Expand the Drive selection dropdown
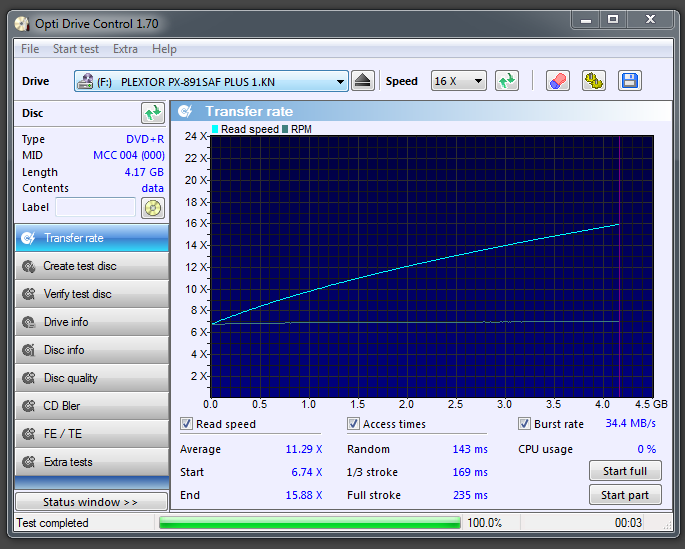The image size is (685, 549). click(x=211, y=81)
